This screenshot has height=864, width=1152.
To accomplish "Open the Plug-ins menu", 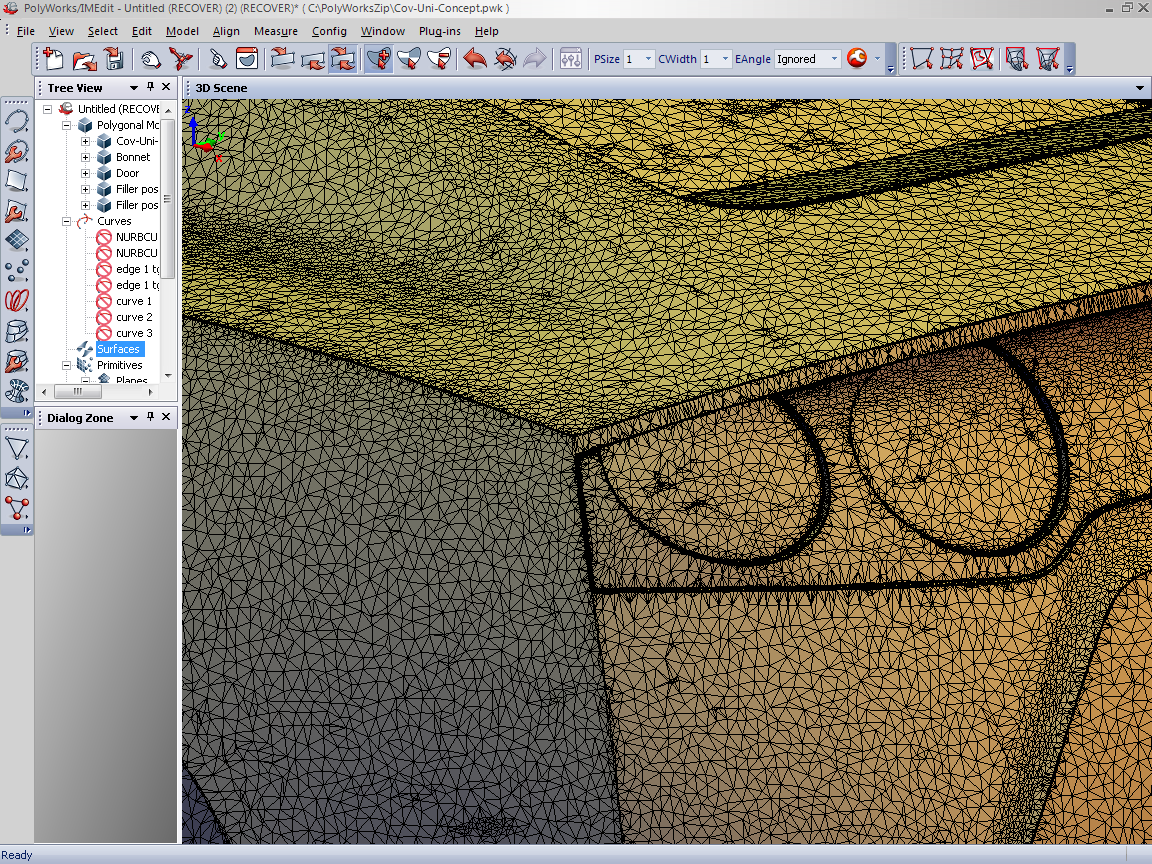I will click(x=439, y=31).
